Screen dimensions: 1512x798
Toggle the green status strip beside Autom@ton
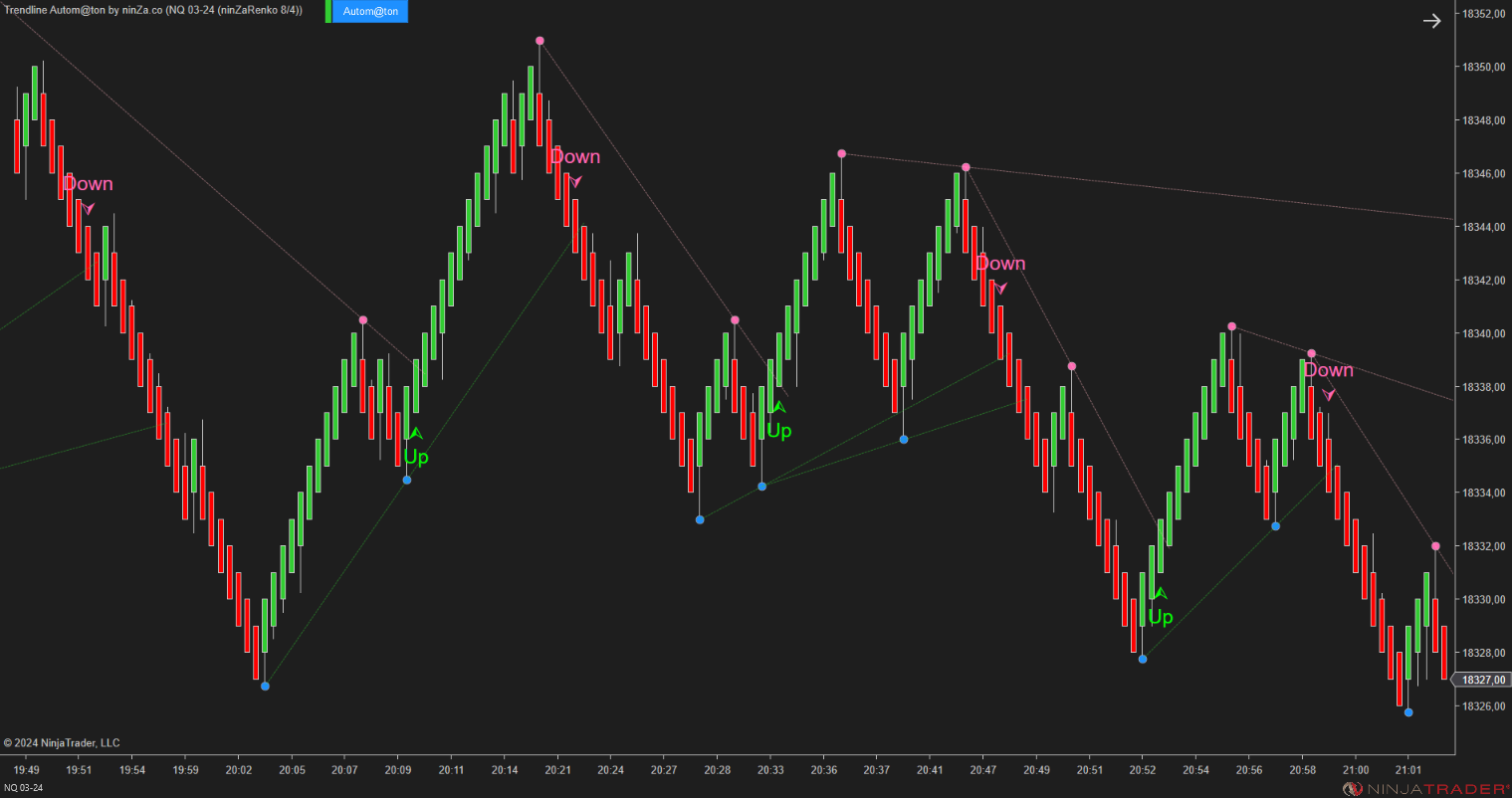click(328, 11)
